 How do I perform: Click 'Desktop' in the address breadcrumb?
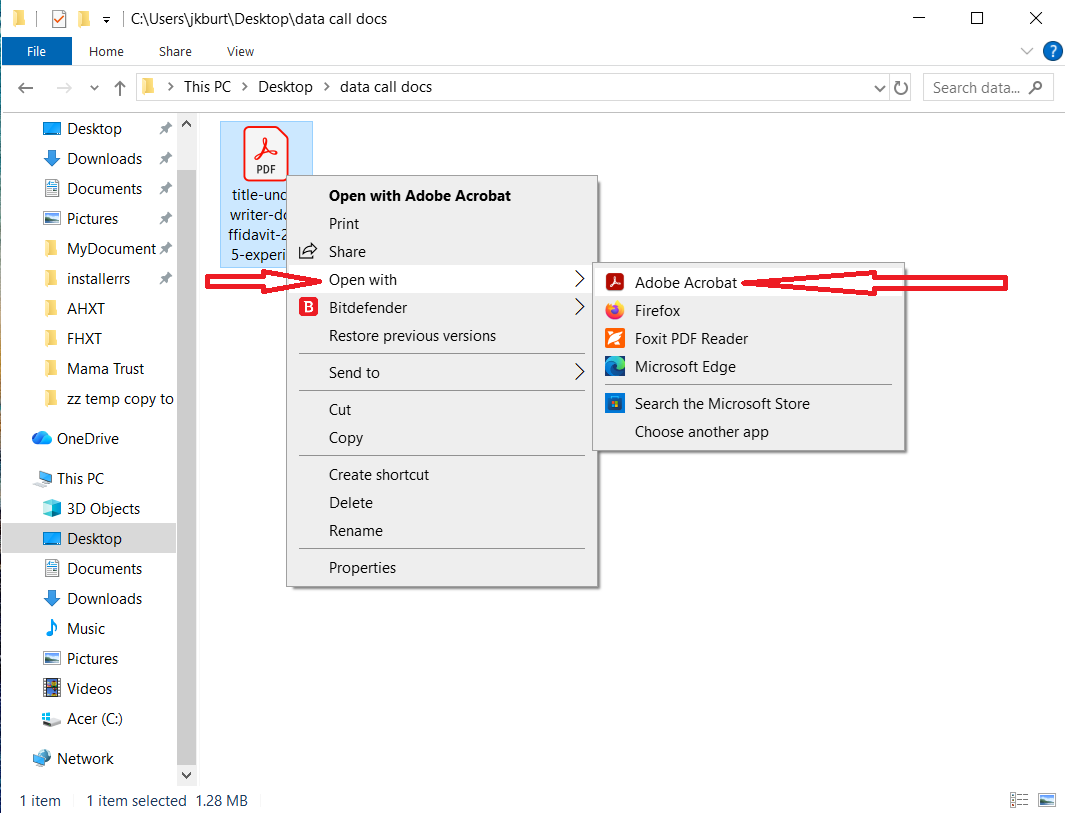point(285,87)
